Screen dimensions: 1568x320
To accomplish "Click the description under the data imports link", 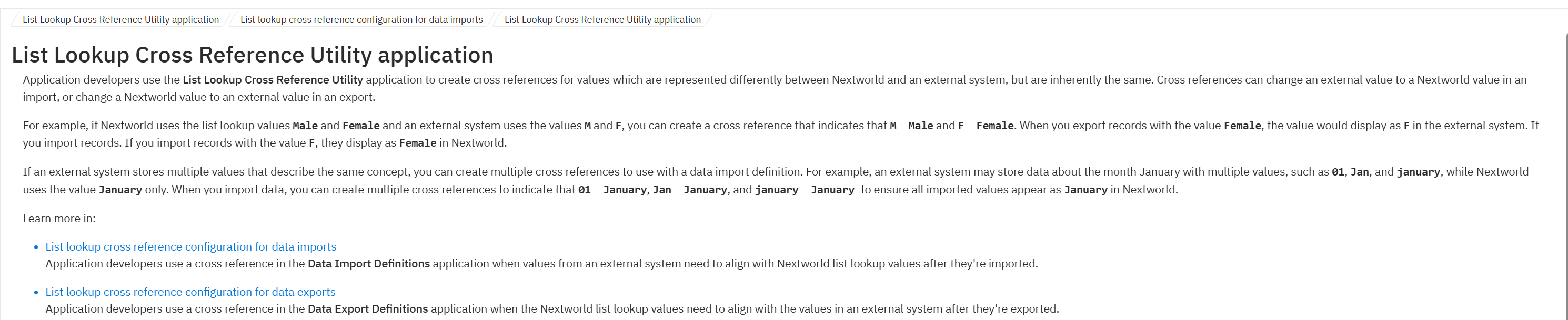I will pyautogui.click(x=541, y=263).
